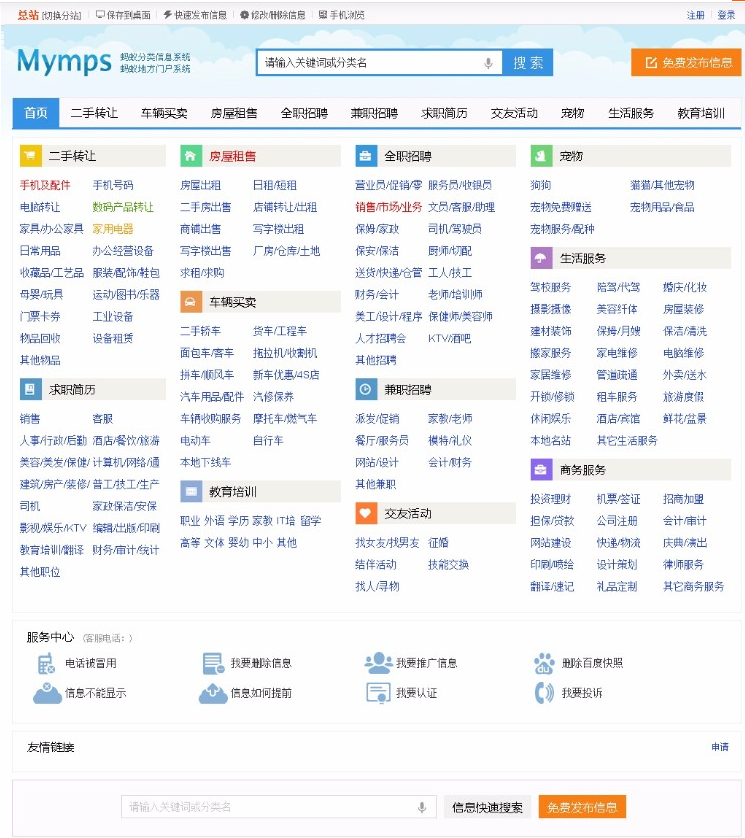Open the 鲜花/盆景 link
Image resolution: width=745 pixels, height=838 pixels.
tap(685, 418)
